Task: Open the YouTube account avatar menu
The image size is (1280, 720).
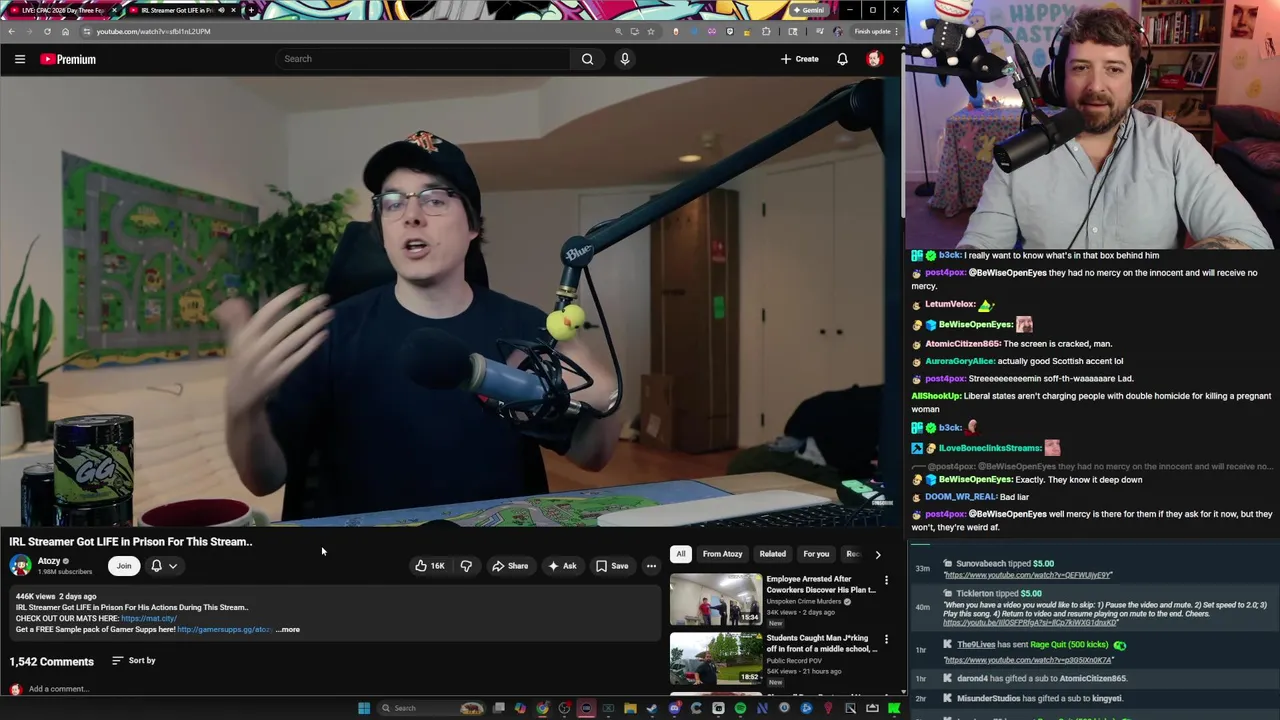Action: coord(874,59)
